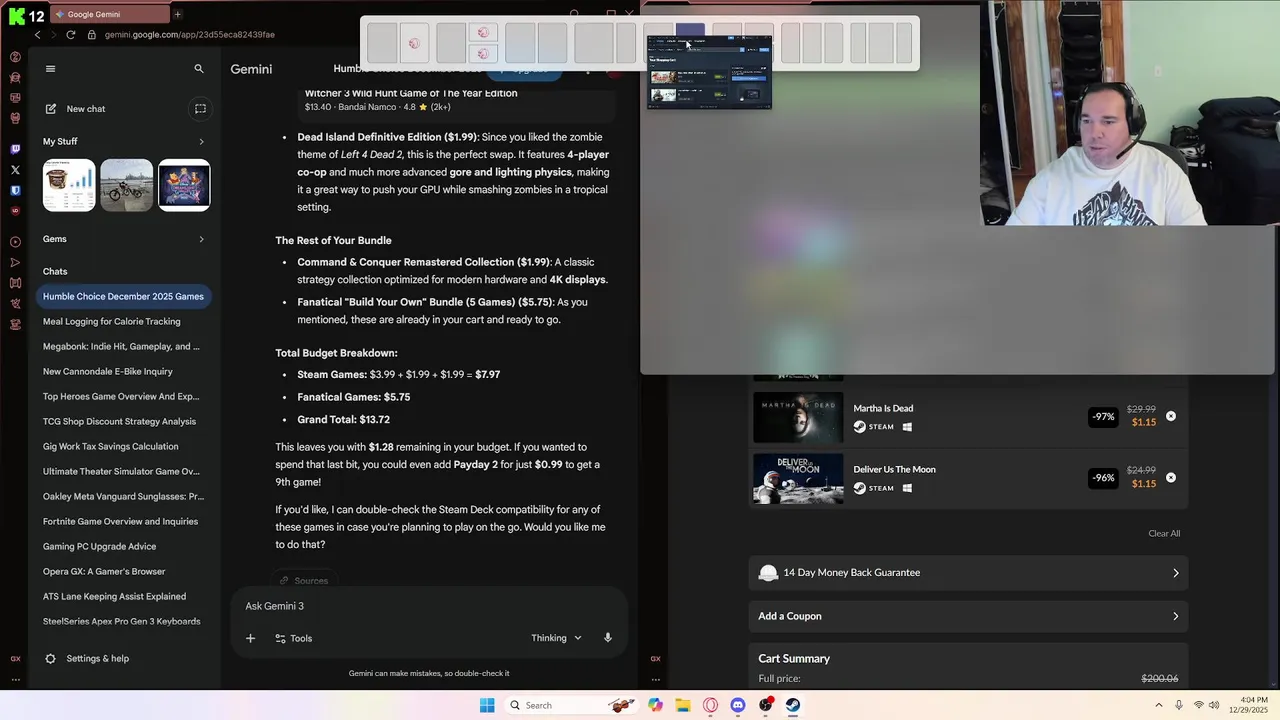
Task: Click the plus upload button in prompt box
Action: (x=251, y=638)
